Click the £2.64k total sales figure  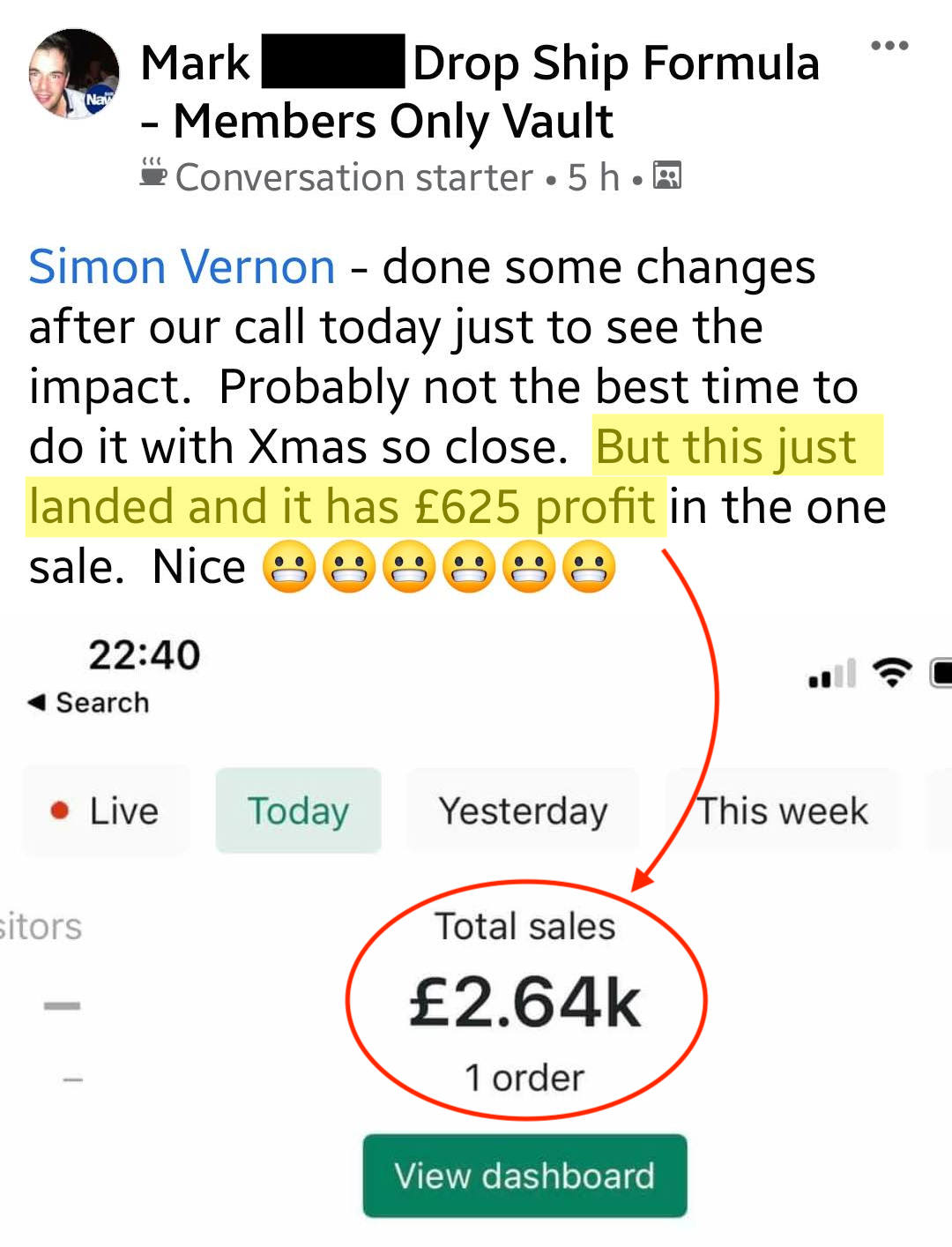click(525, 1004)
